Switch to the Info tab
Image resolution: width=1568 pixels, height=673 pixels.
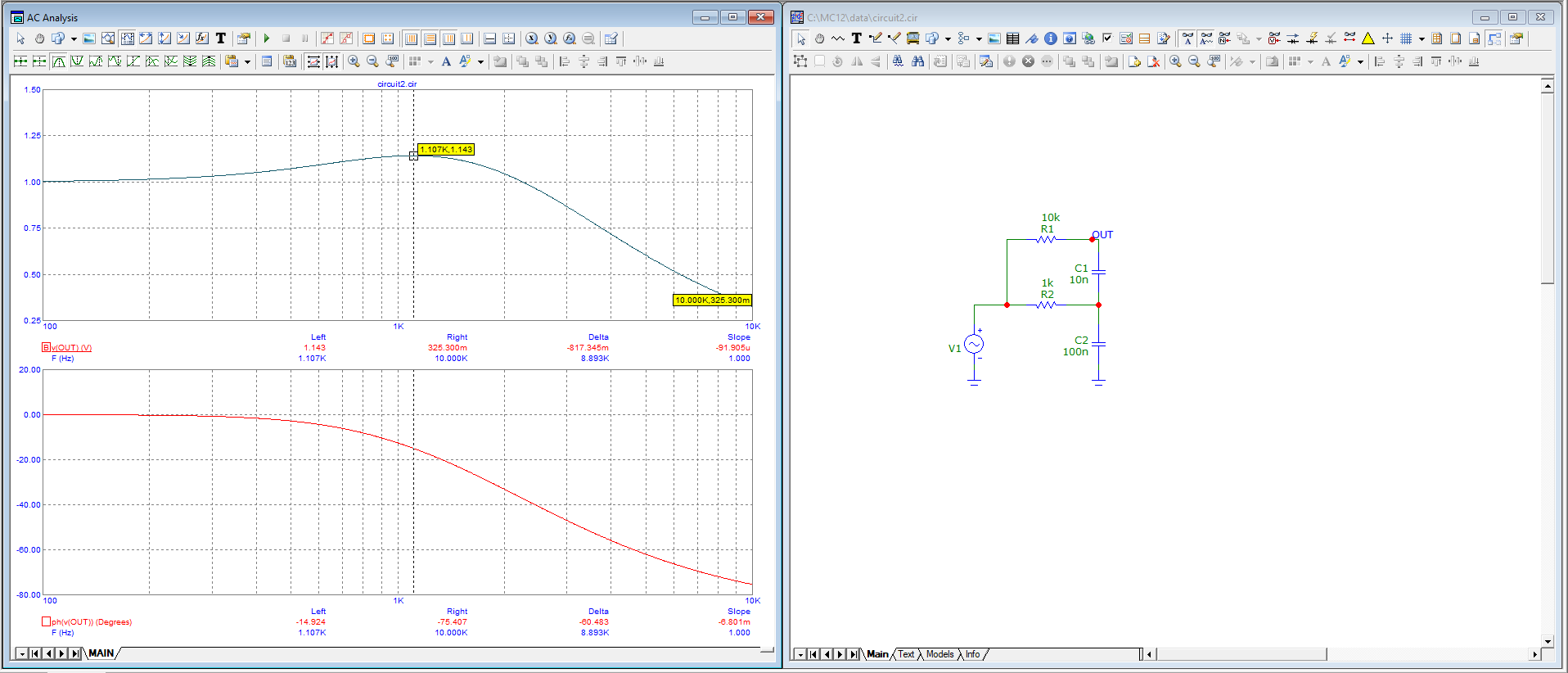click(x=972, y=654)
